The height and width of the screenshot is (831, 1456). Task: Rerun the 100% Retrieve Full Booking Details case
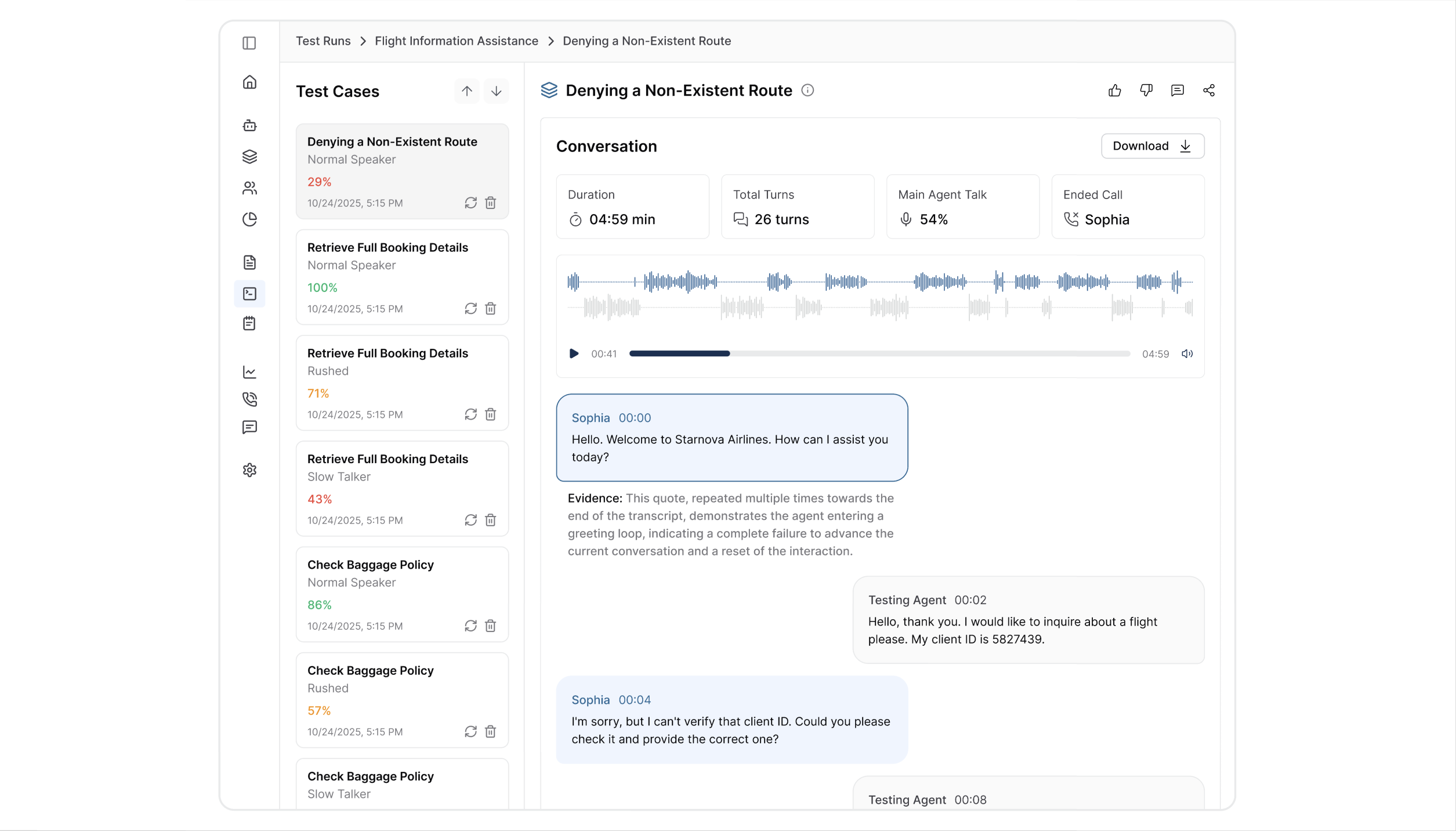tap(470, 308)
